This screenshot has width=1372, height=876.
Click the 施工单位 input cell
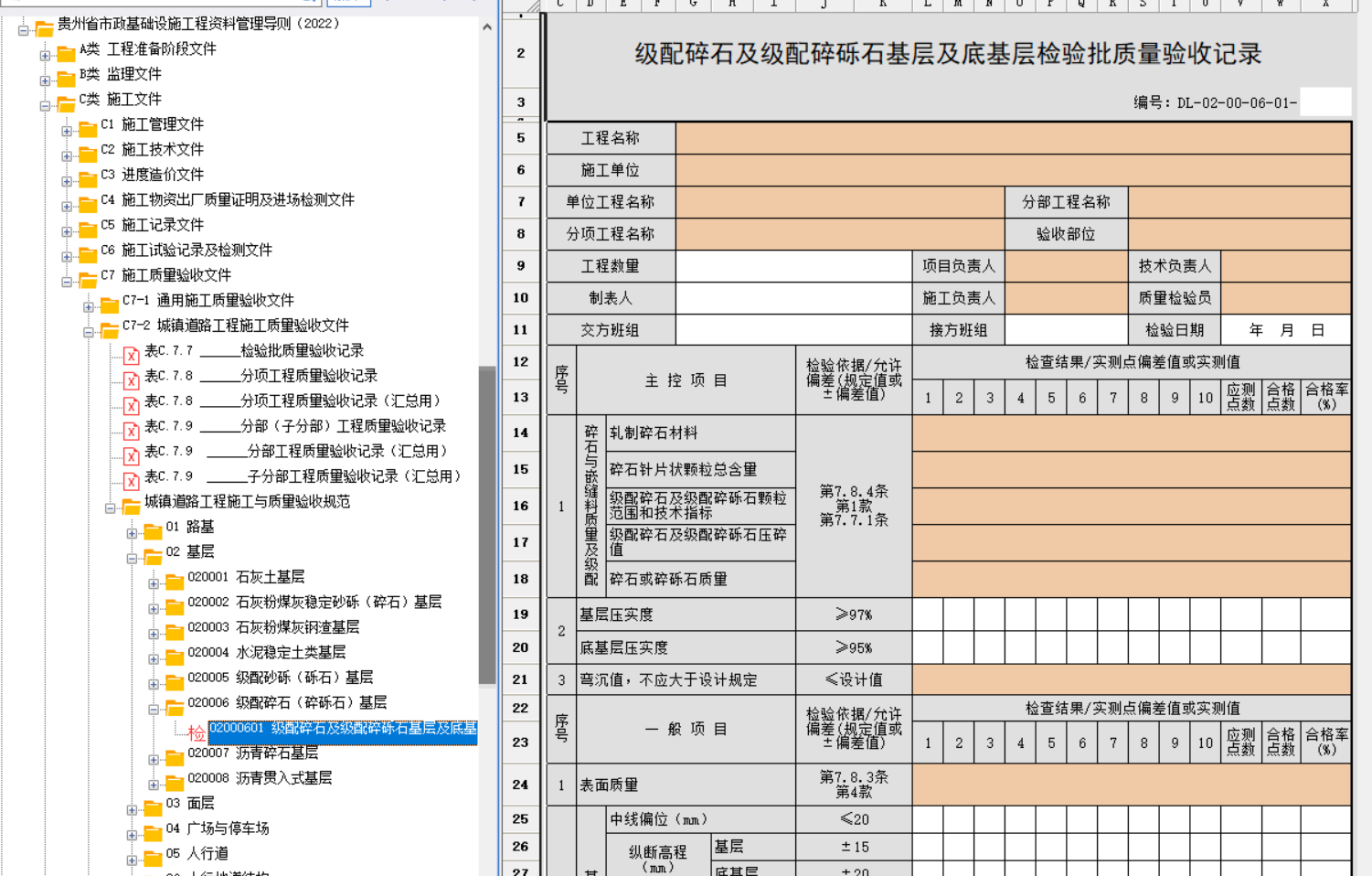(x=1012, y=170)
